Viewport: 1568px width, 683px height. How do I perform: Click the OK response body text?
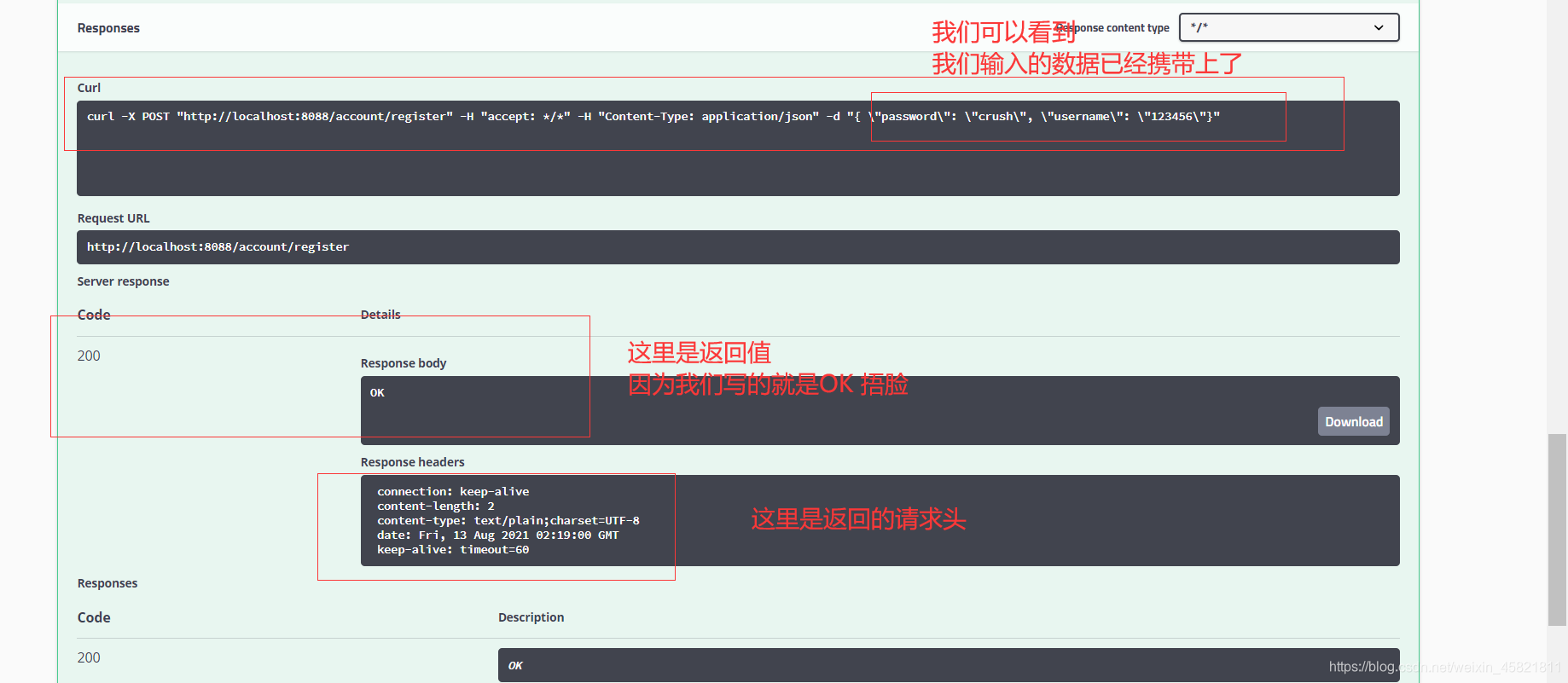[x=377, y=393]
